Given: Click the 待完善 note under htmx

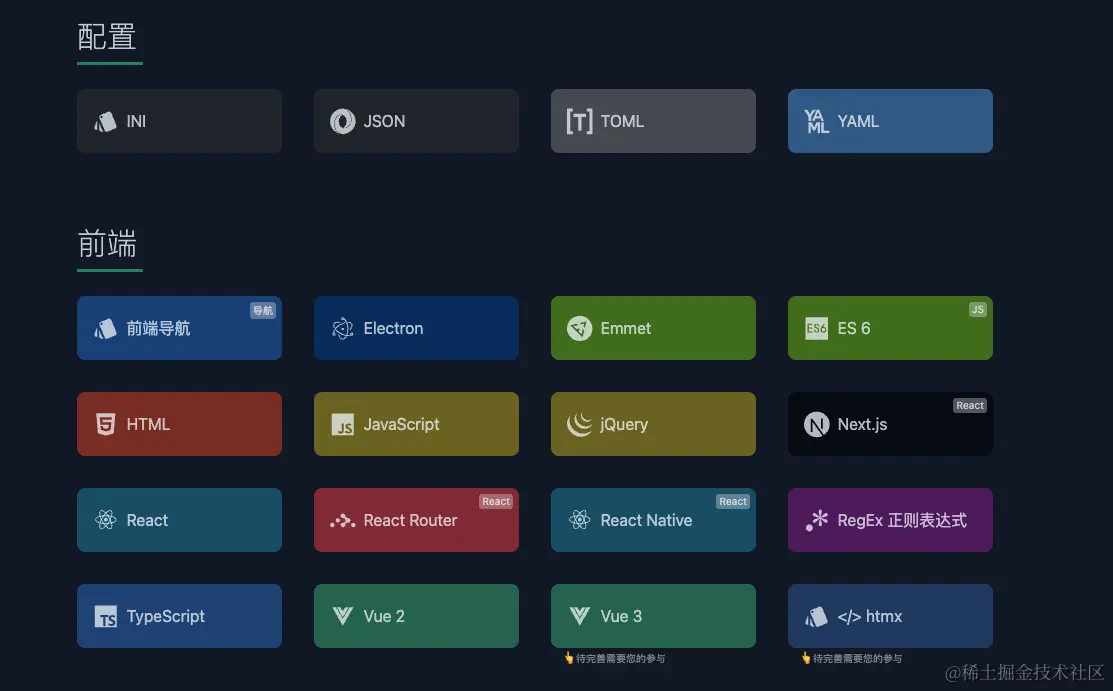Looking at the screenshot, I should pyautogui.click(x=852, y=658).
